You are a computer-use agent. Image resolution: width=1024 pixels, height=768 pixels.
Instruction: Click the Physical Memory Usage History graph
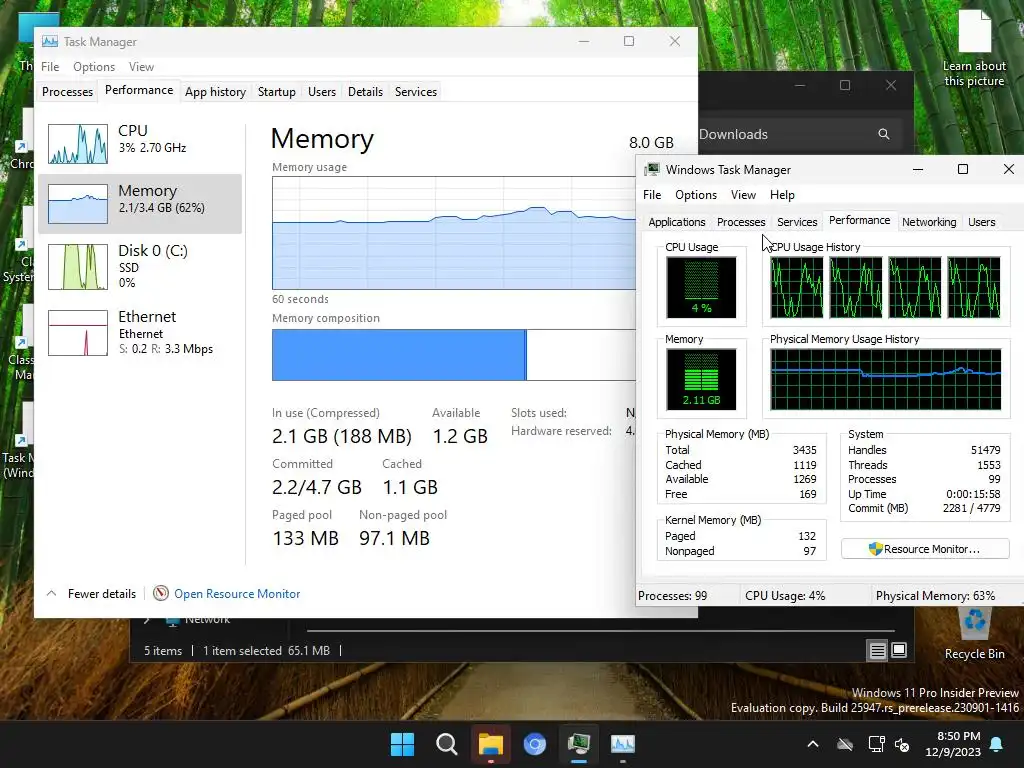pos(886,379)
